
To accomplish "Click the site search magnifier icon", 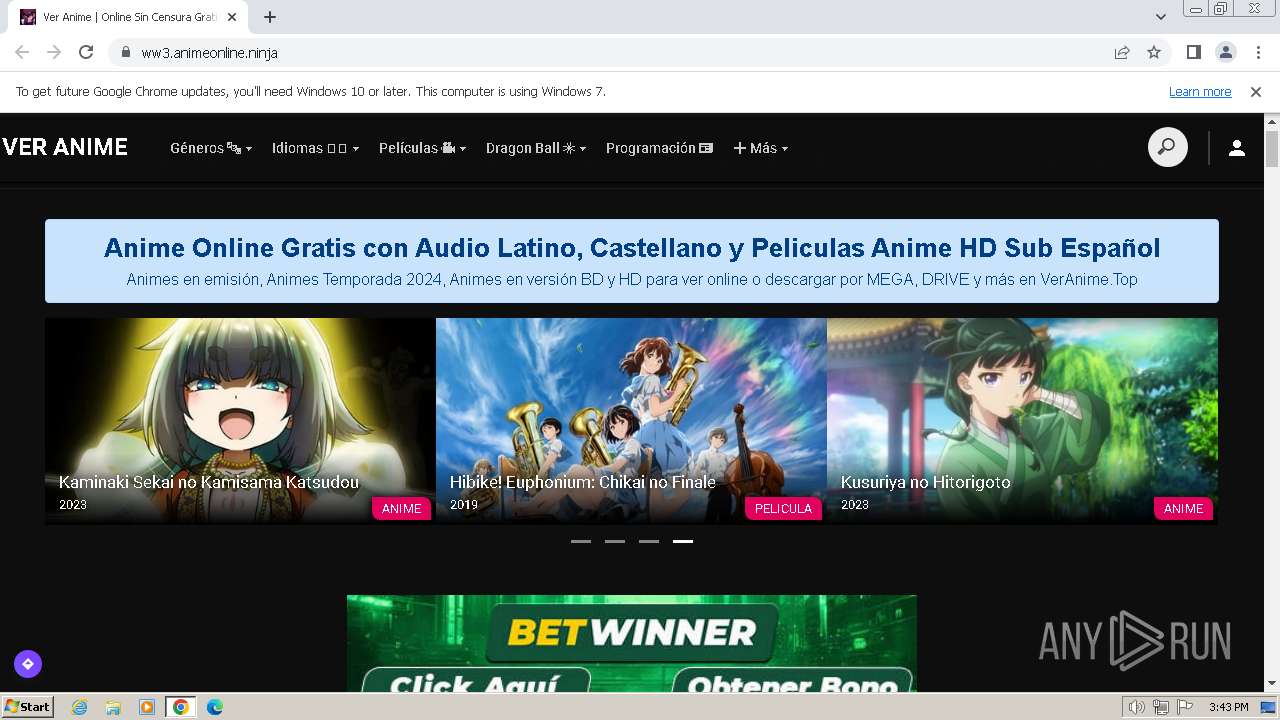I will click(1167, 148).
